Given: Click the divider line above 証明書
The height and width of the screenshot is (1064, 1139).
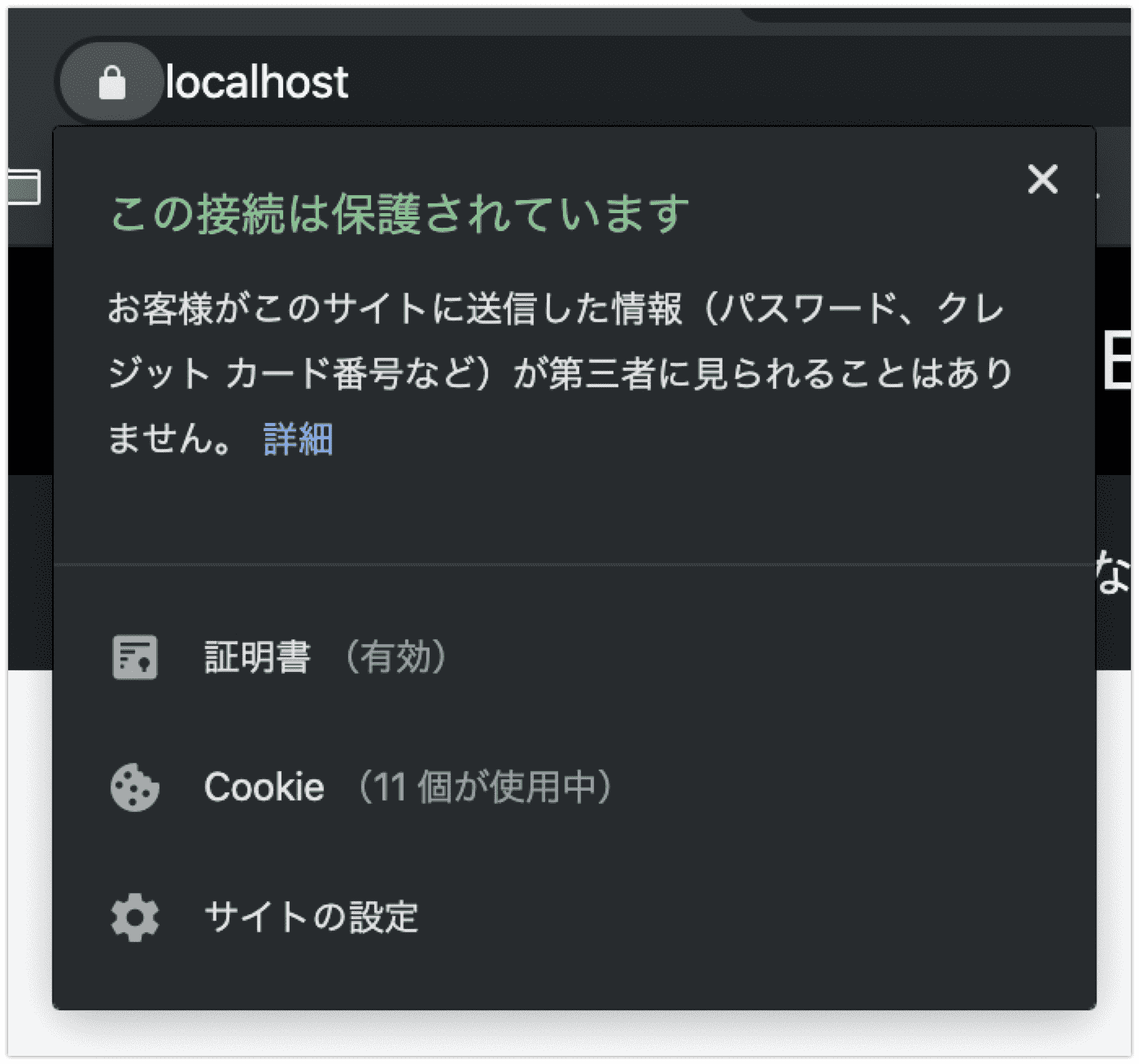Looking at the screenshot, I should click(x=569, y=563).
